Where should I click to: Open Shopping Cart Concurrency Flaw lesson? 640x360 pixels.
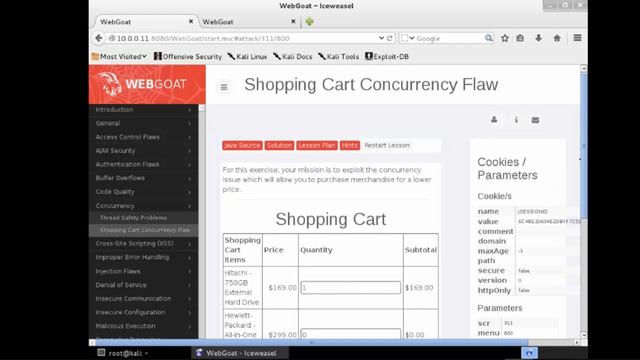pyautogui.click(x=143, y=230)
